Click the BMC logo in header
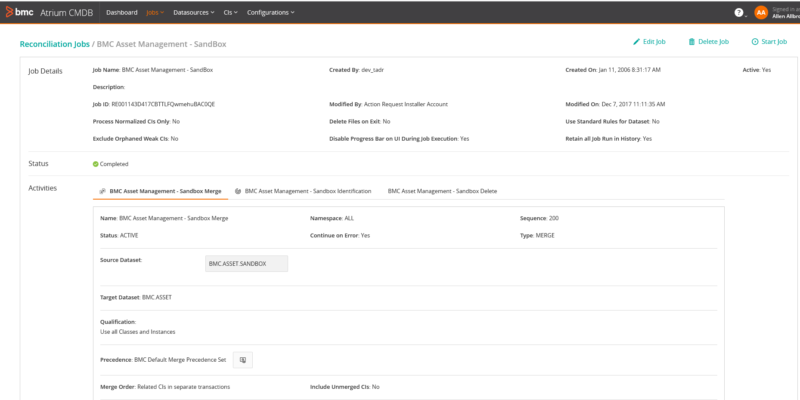 [x=19, y=13]
